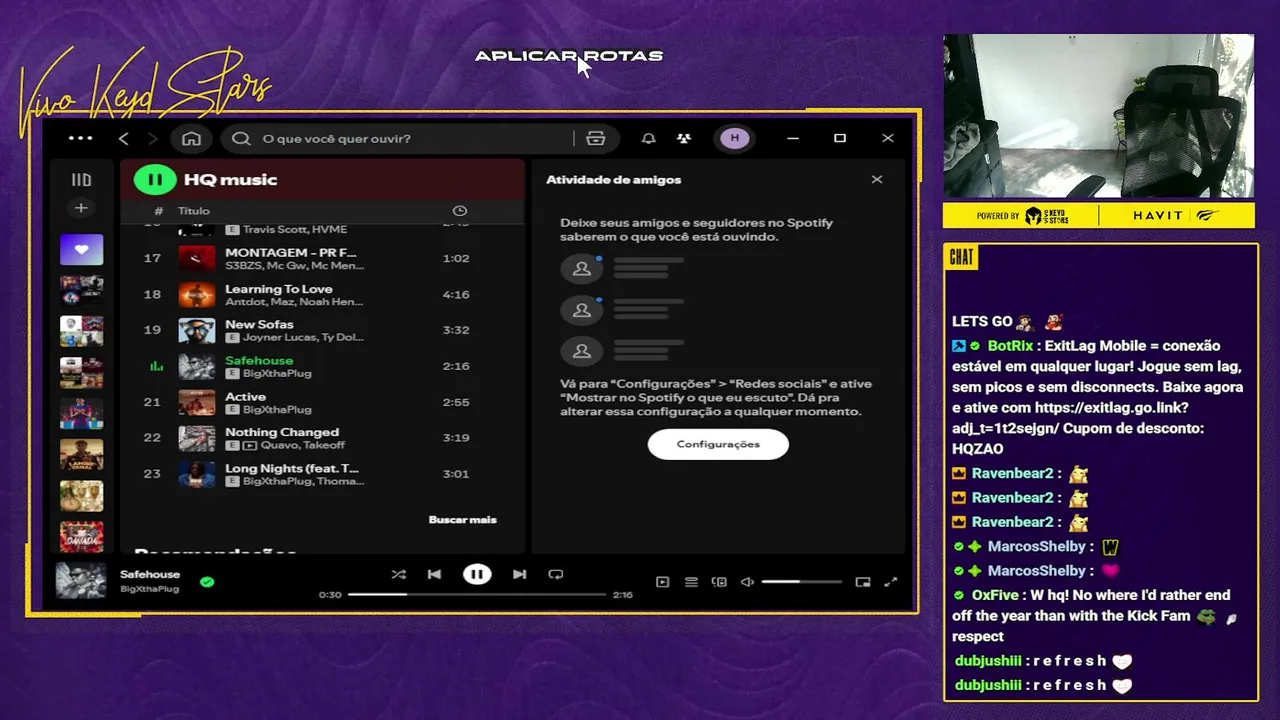Image resolution: width=1280 pixels, height=720 pixels.
Task: Open the album art for 'Learning To Love'
Action: click(197, 294)
